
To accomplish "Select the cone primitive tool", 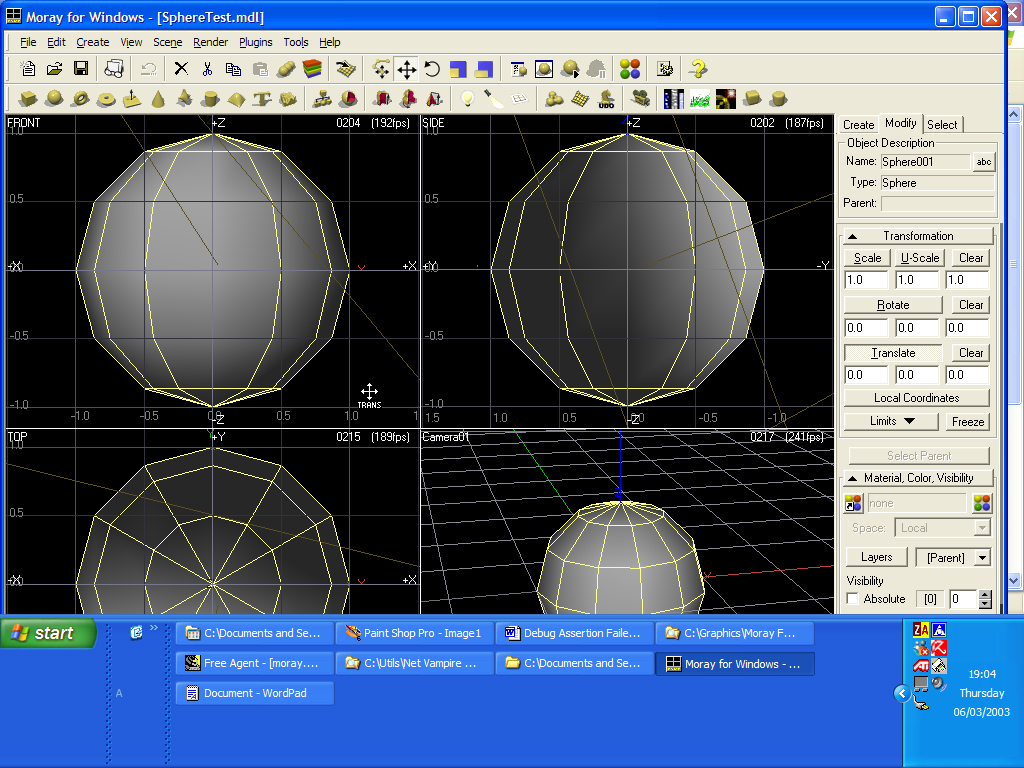I will pos(158,98).
